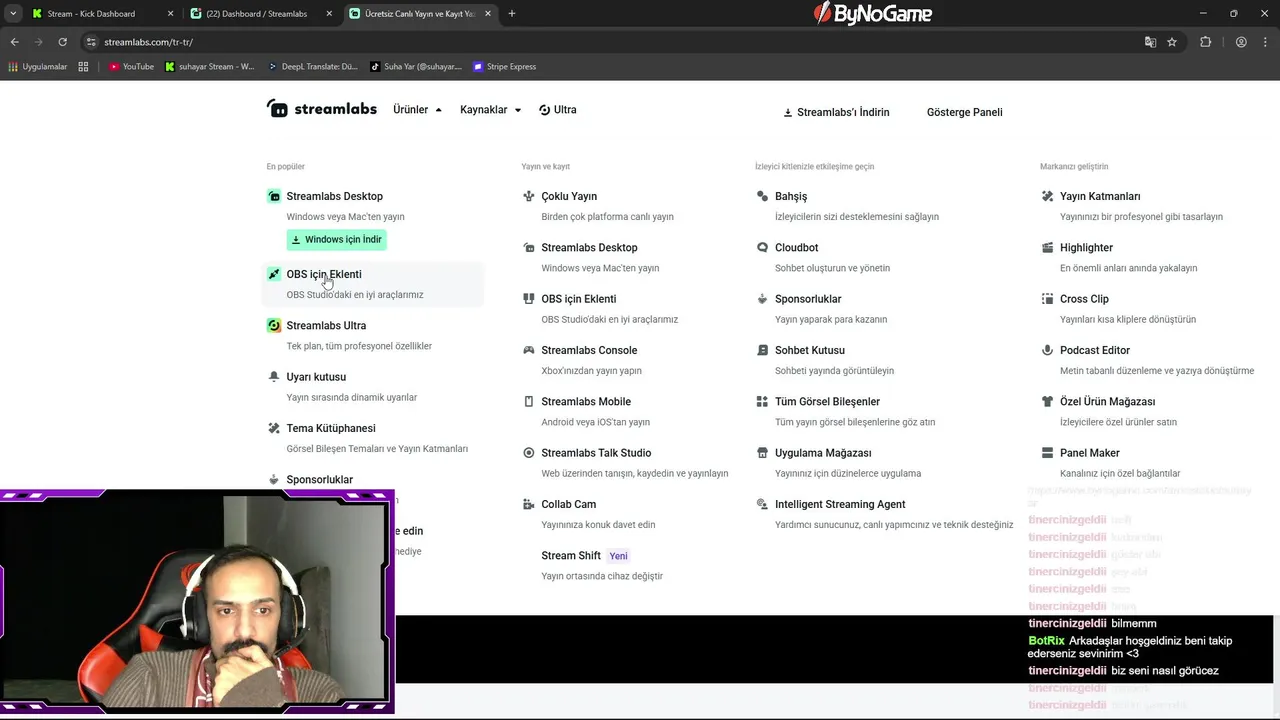This screenshot has height=720, width=1280.
Task: Collapse the Ürünler dropdown menu
Action: (417, 110)
